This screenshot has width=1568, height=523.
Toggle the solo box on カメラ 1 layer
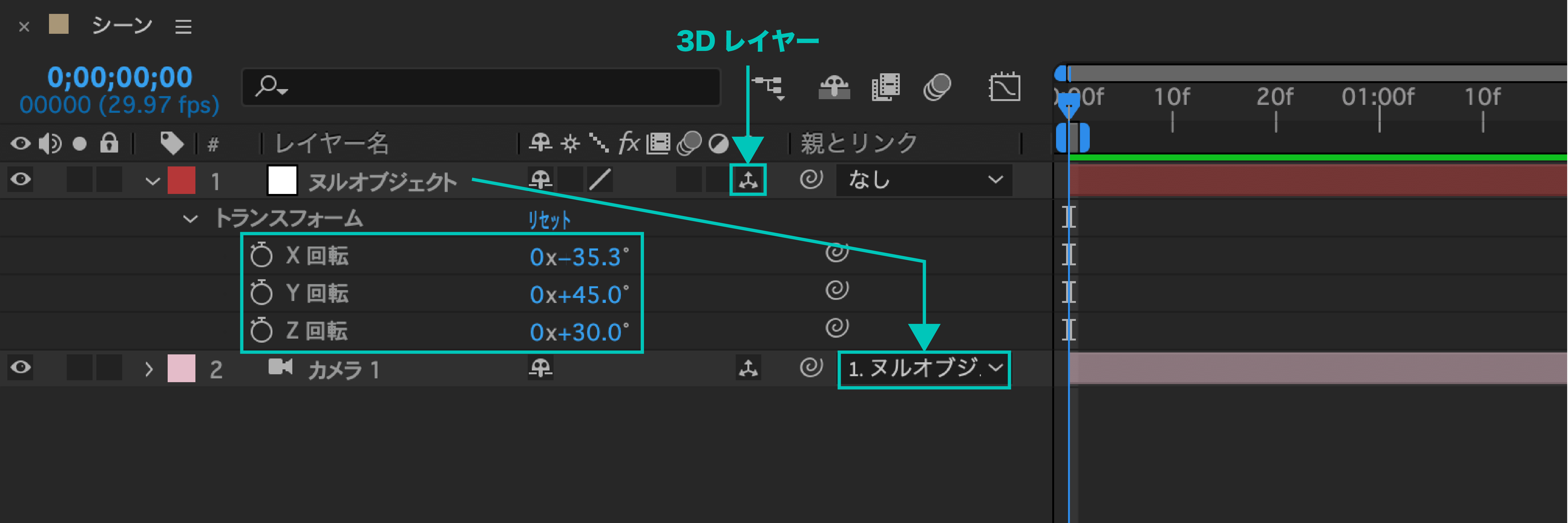click(79, 368)
